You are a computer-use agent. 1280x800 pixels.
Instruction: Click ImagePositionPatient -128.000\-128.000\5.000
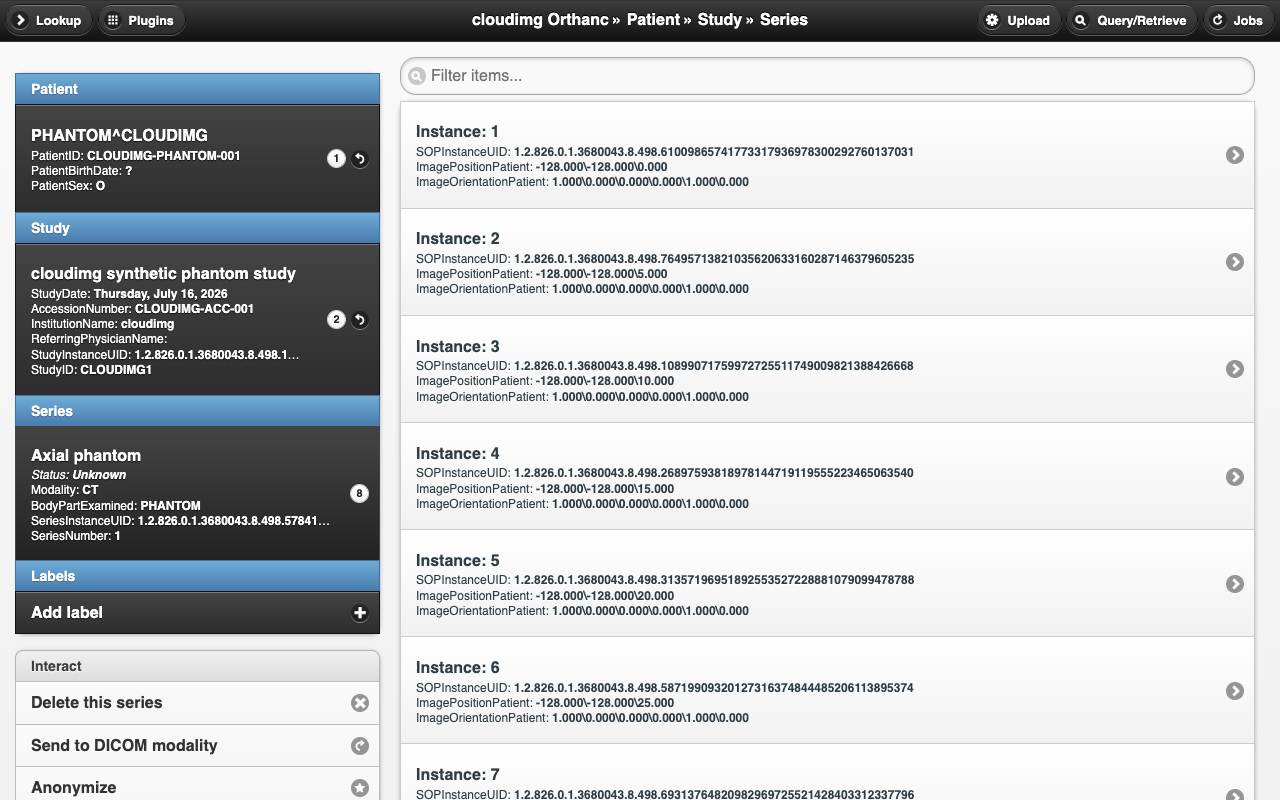coord(542,274)
